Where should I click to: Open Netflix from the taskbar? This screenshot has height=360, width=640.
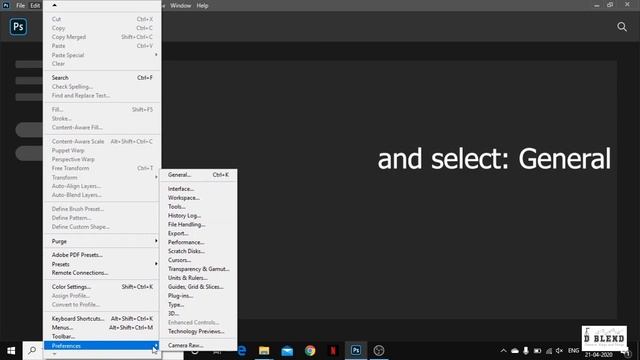333,351
